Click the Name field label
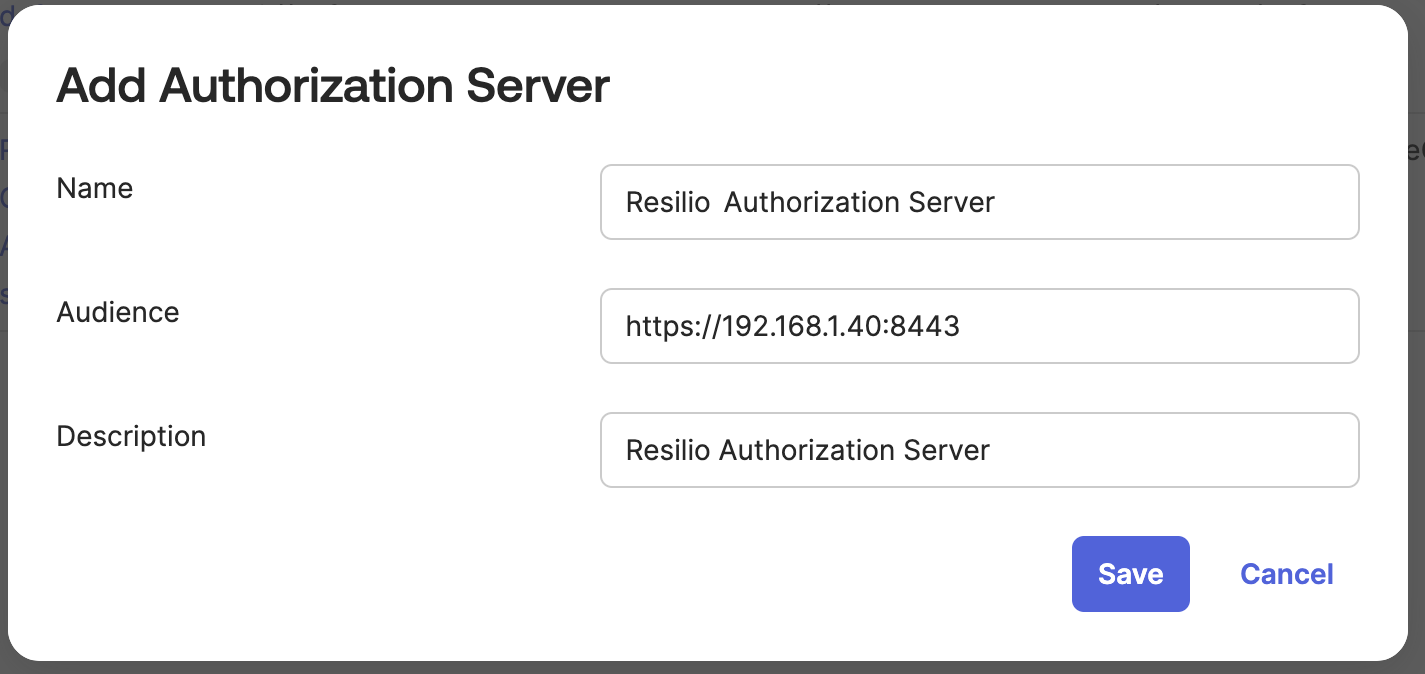The width and height of the screenshot is (1425, 674). [95, 188]
